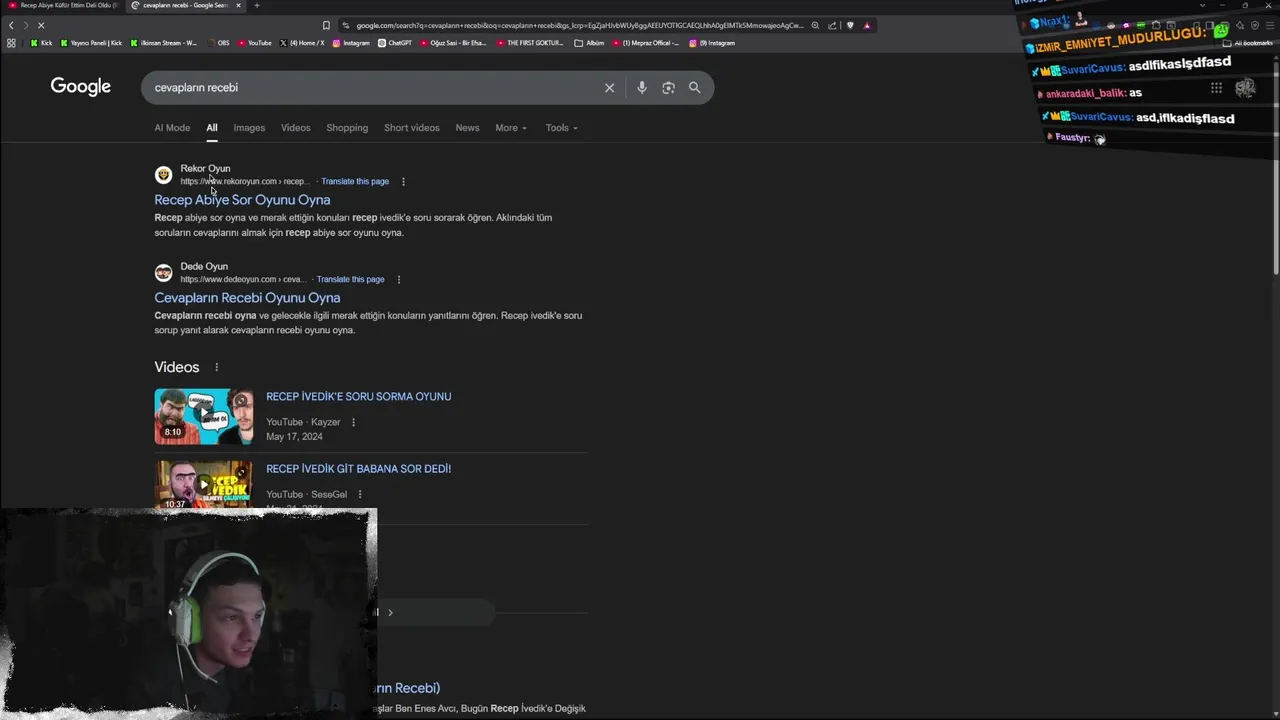Open options for the SeseGel video result
The height and width of the screenshot is (720, 1280).
[x=360, y=494]
